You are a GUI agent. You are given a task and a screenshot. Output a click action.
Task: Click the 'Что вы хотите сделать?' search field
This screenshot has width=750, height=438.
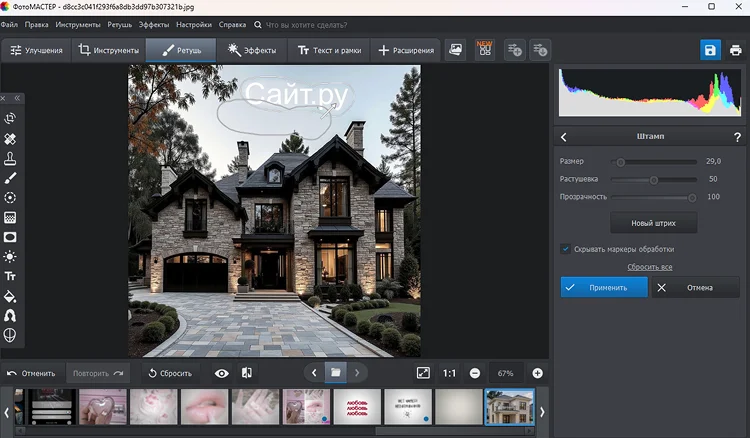click(x=307, y=25)
